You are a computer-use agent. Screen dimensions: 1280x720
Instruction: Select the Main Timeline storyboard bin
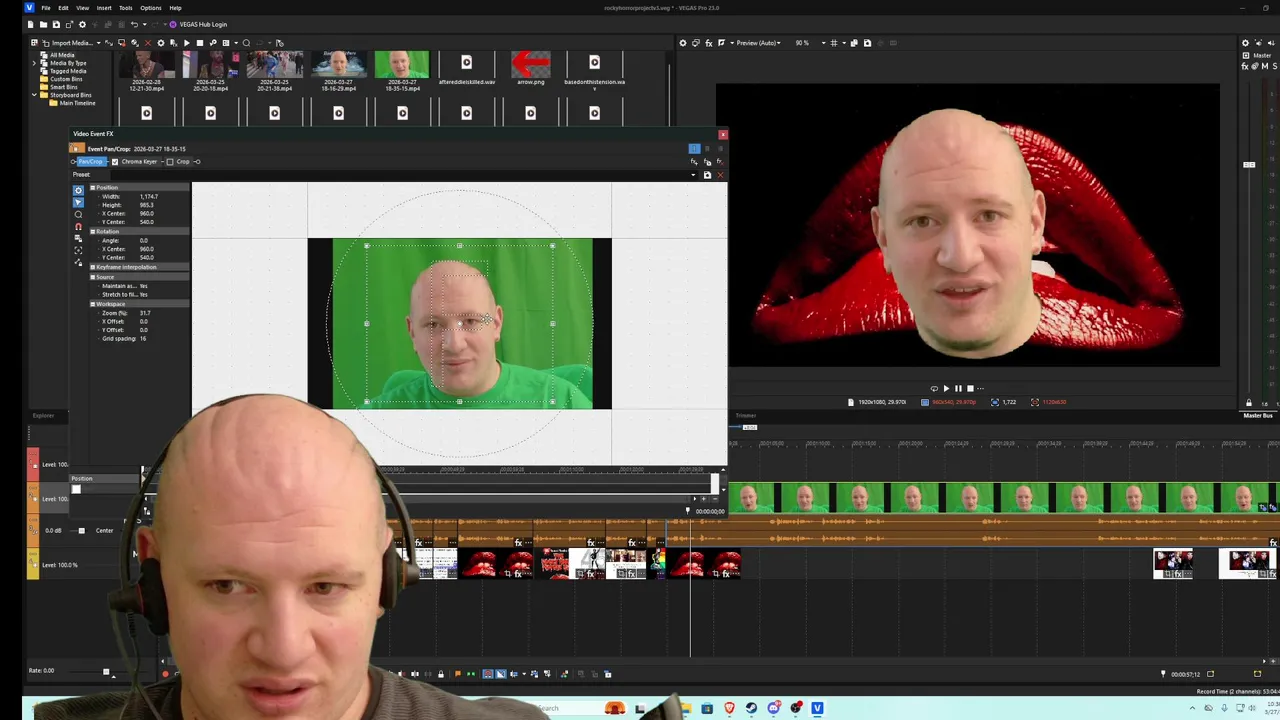77,103
